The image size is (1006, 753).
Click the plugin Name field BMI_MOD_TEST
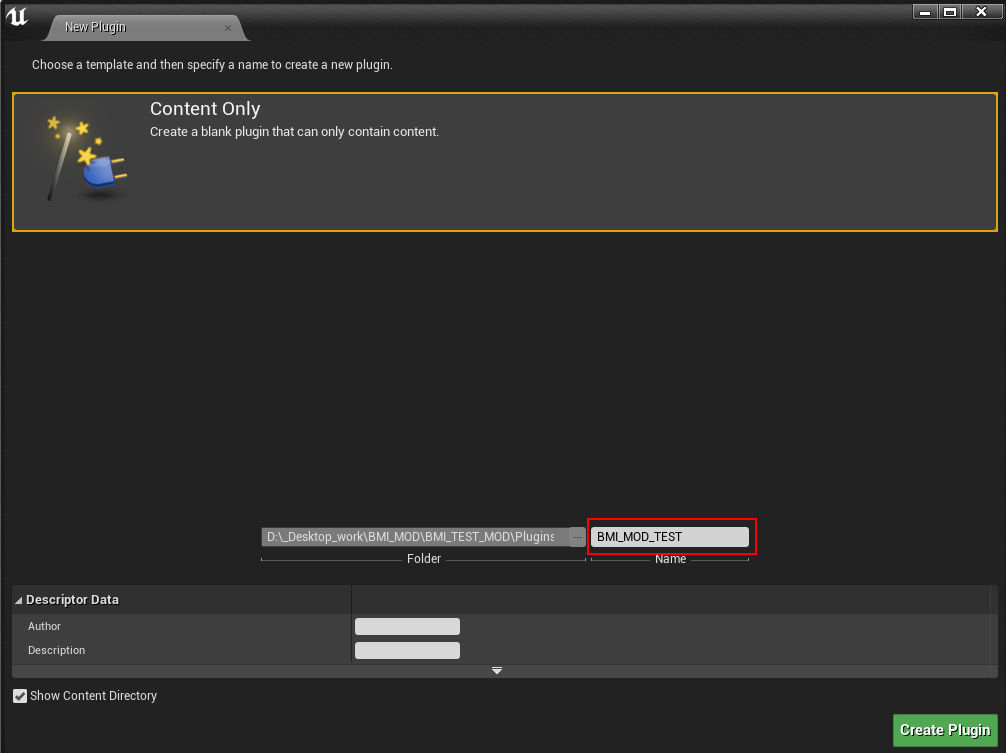click(669, 537)
